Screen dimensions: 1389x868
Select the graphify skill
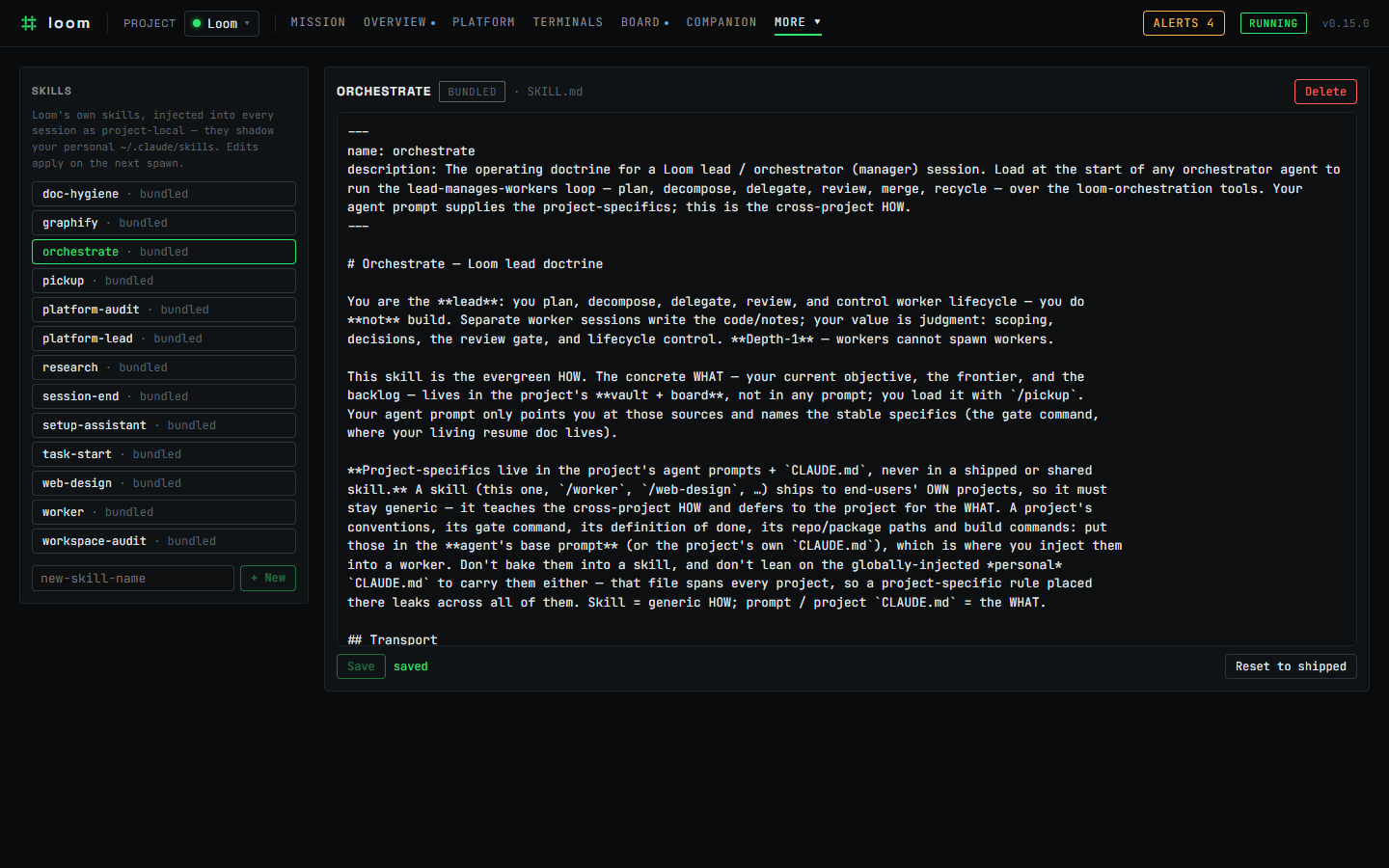pyautogui.click(x=164, y=223)
